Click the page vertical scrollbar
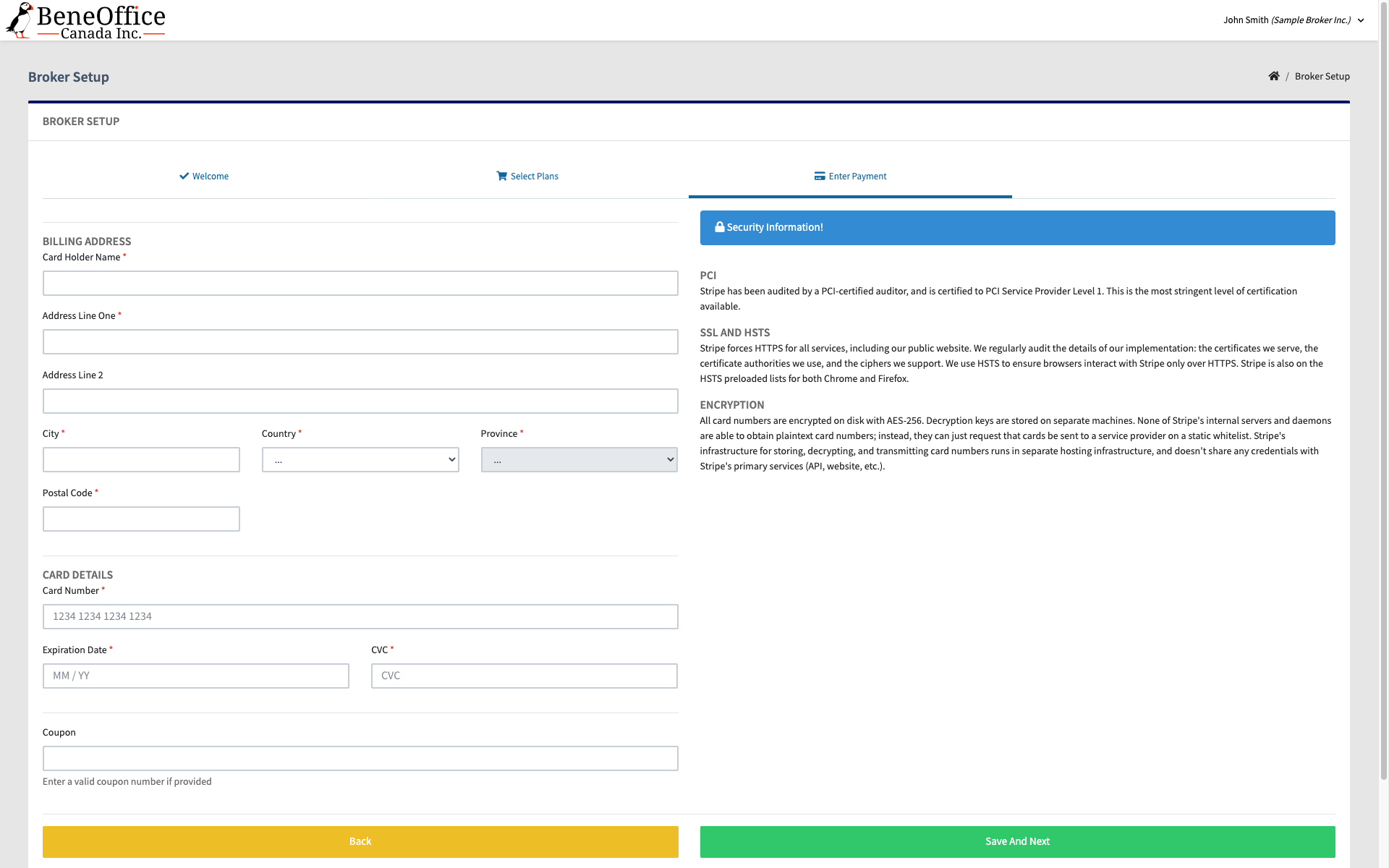The width and height of the screenshot is (1389, 868). click(1383, 391)
